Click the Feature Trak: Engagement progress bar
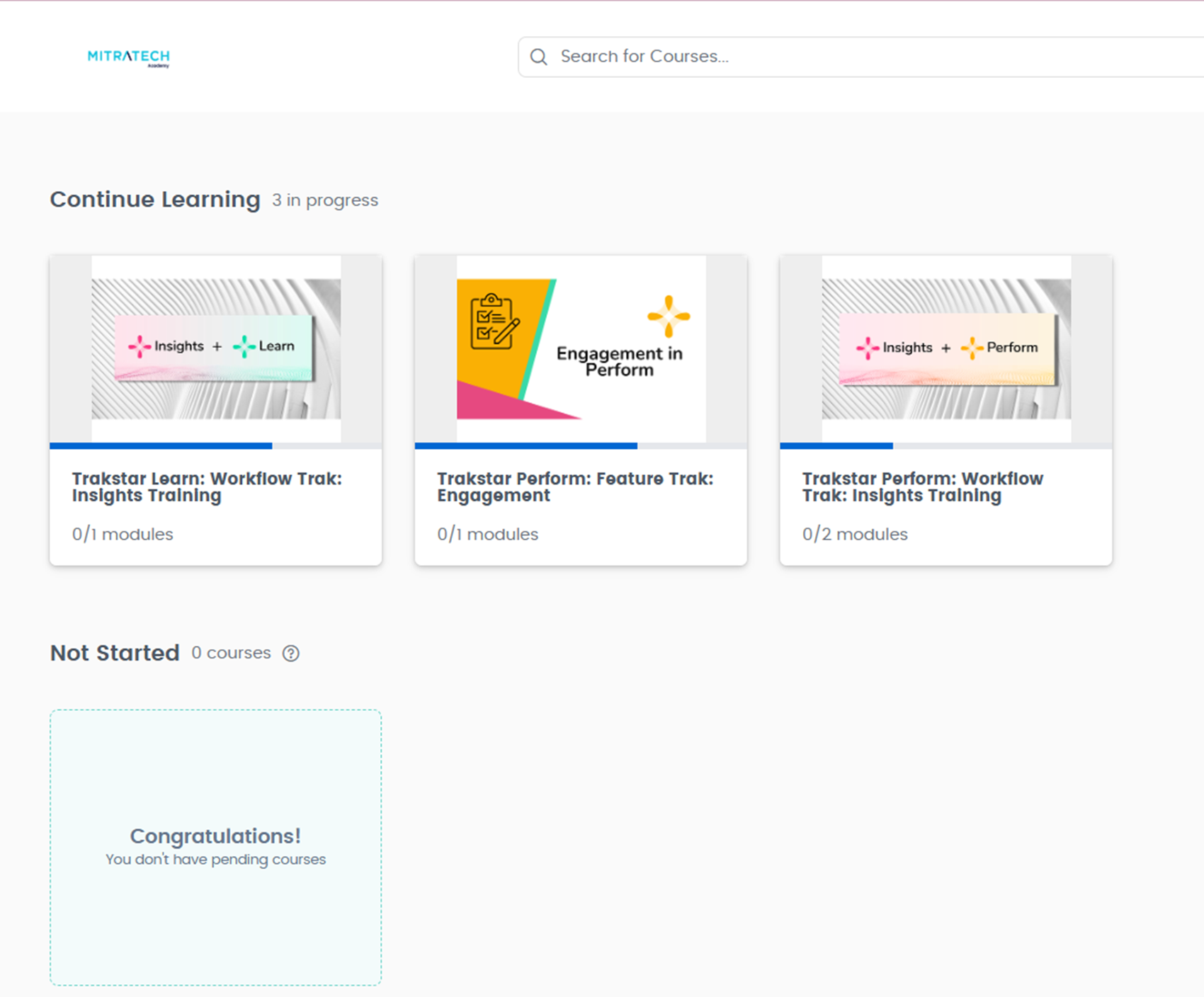Screen dimensions: 1204x997 (x=581, y=446)
